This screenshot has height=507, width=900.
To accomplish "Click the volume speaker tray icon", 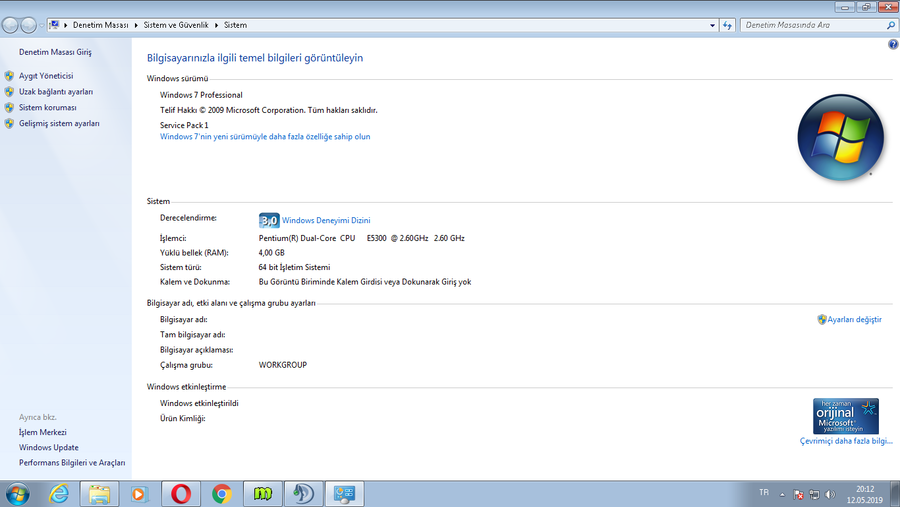I will tap(830, 494).
